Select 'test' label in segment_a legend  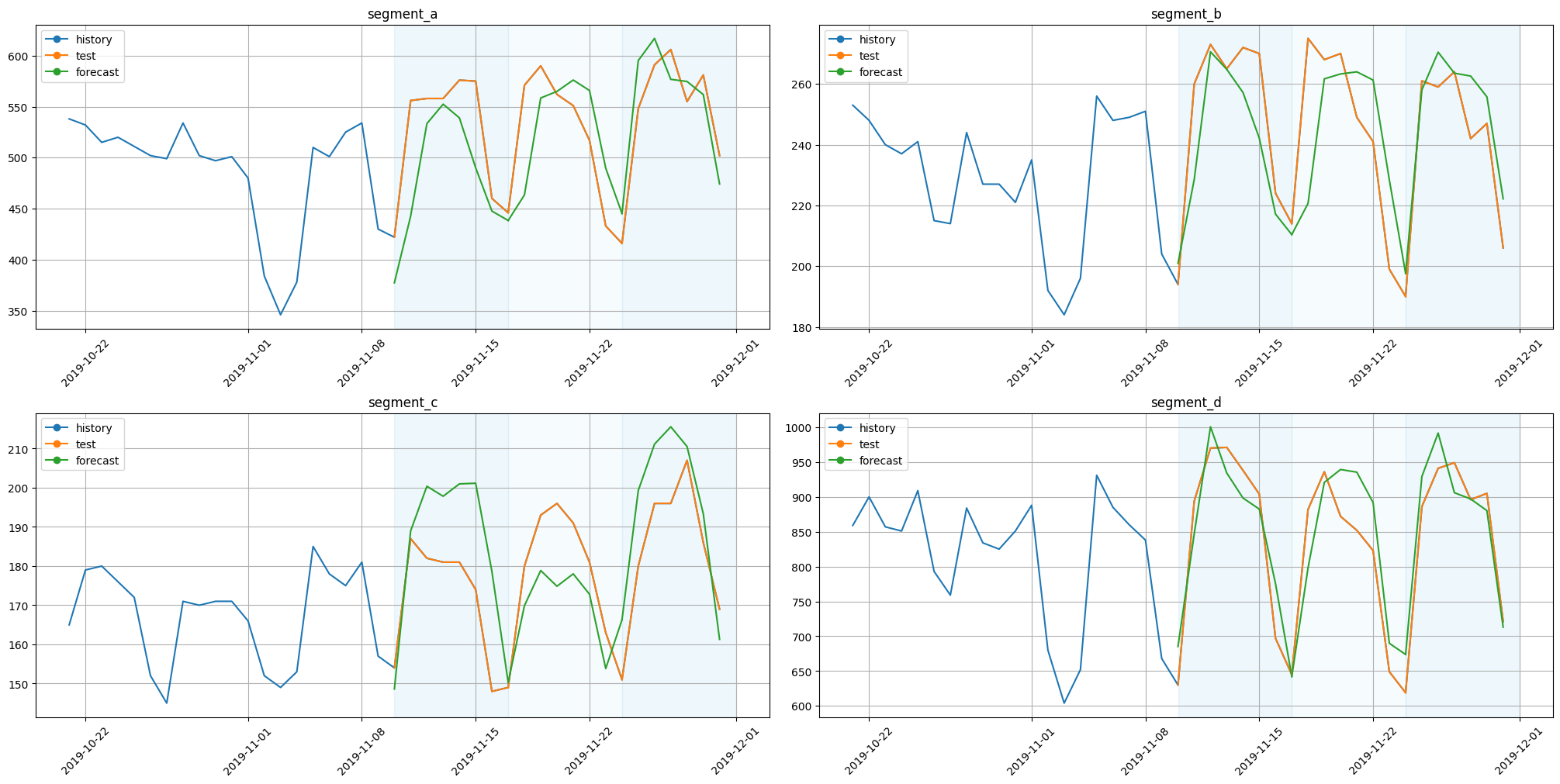86,56
